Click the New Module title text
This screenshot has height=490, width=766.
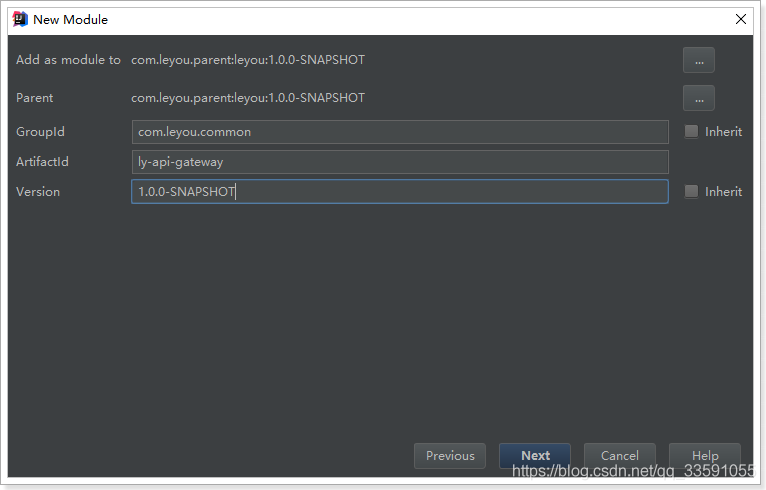(x=70, y=20)
